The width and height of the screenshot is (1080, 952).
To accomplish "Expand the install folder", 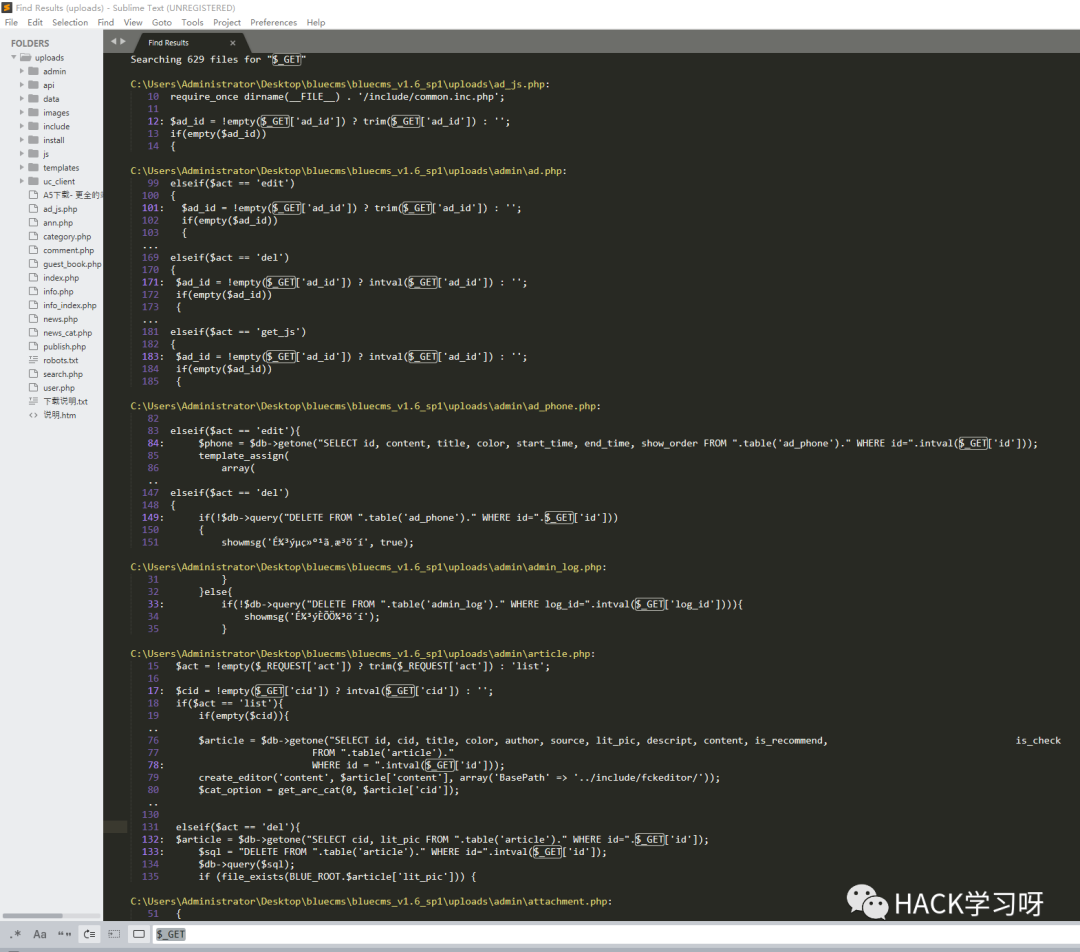I will [21, 140].
